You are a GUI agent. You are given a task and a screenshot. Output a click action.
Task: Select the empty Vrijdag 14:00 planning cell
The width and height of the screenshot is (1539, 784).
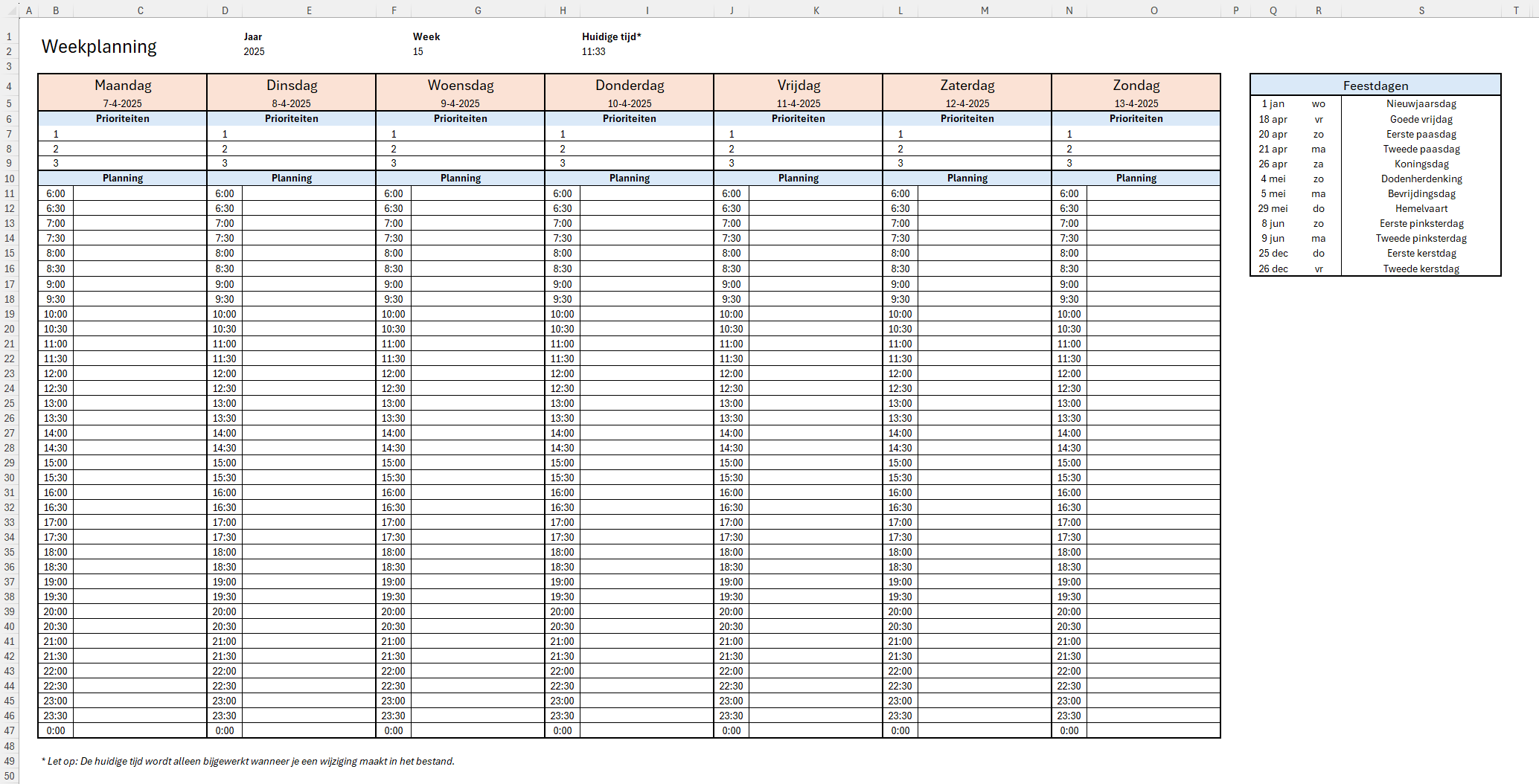point(816,433)
